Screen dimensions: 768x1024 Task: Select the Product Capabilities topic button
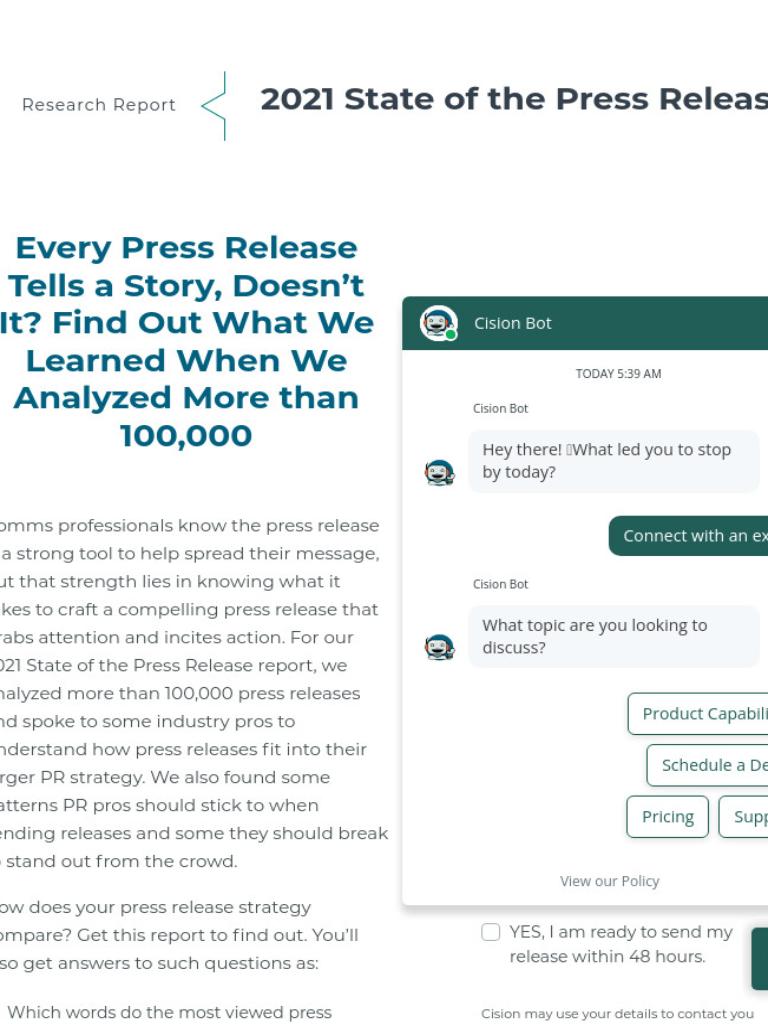698,714
